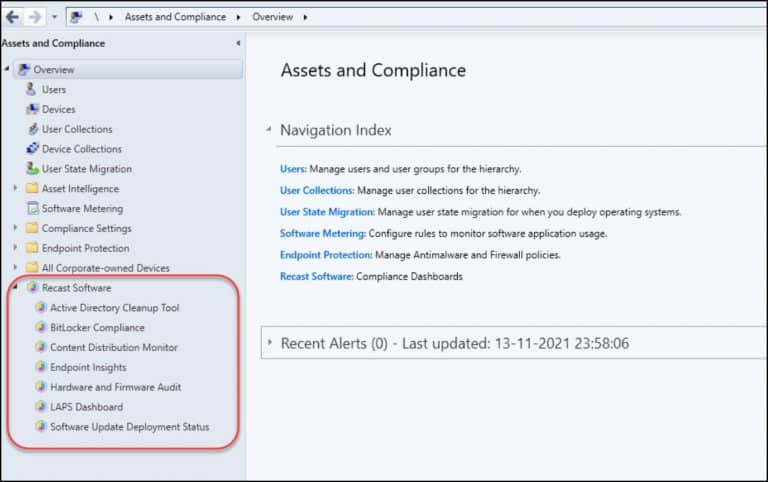
Task: Select Software Metering tree item
Action: (82, 209)
